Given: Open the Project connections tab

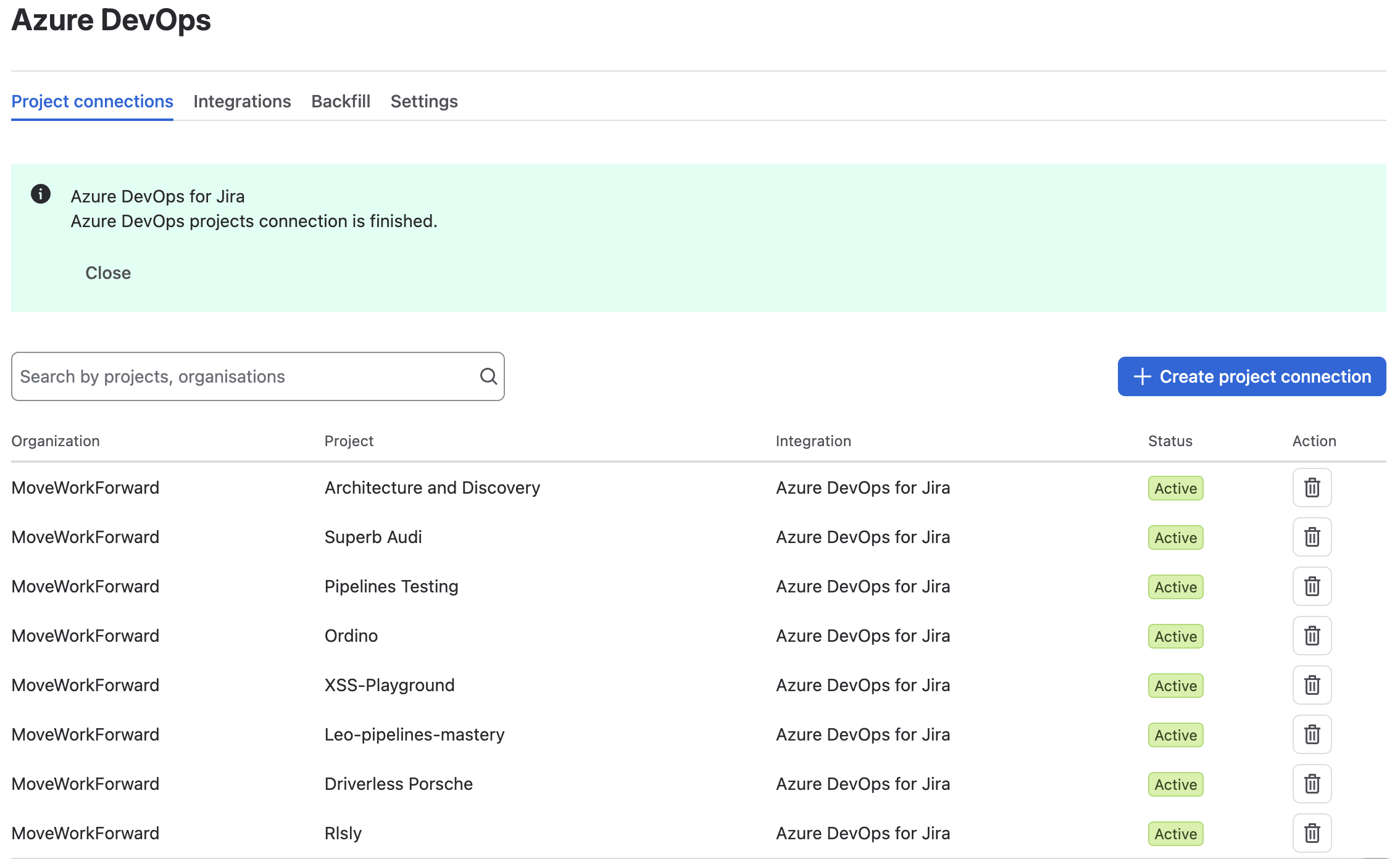Looking at the screenshot, I should (92, 101).
